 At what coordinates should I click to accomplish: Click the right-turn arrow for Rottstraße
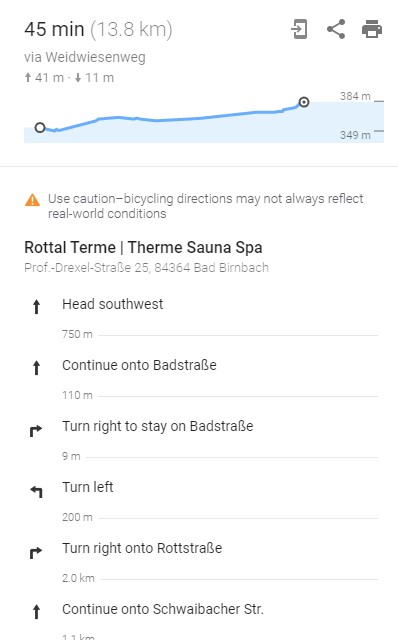(36, 553)
